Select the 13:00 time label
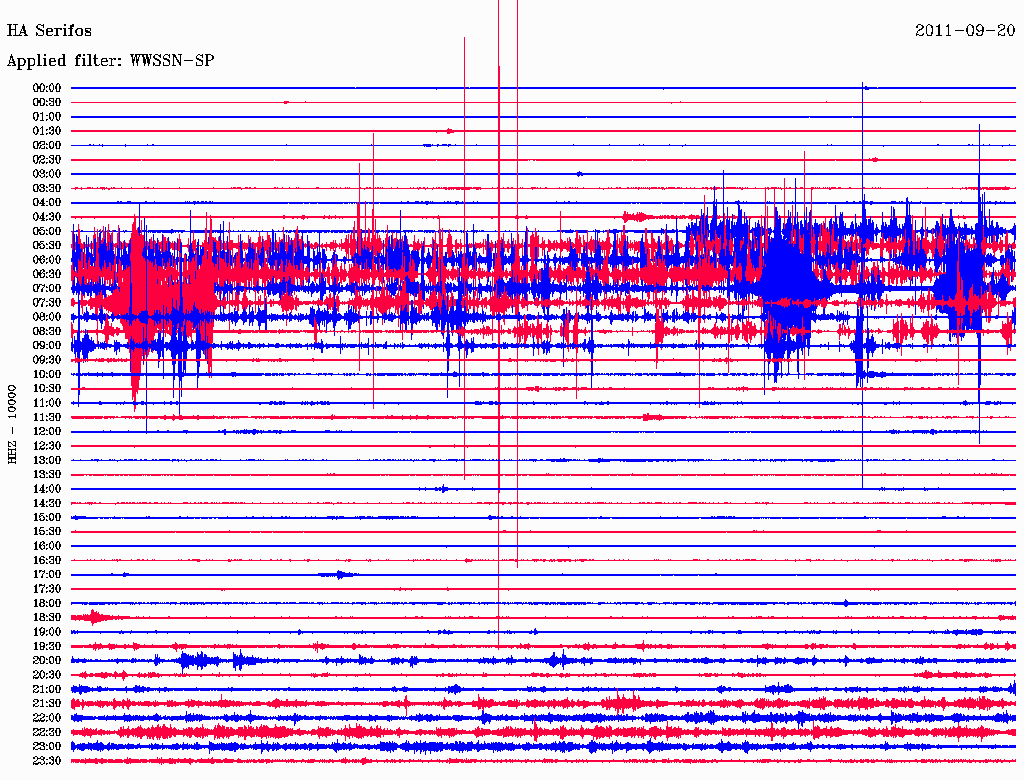 tap(47, 461)
